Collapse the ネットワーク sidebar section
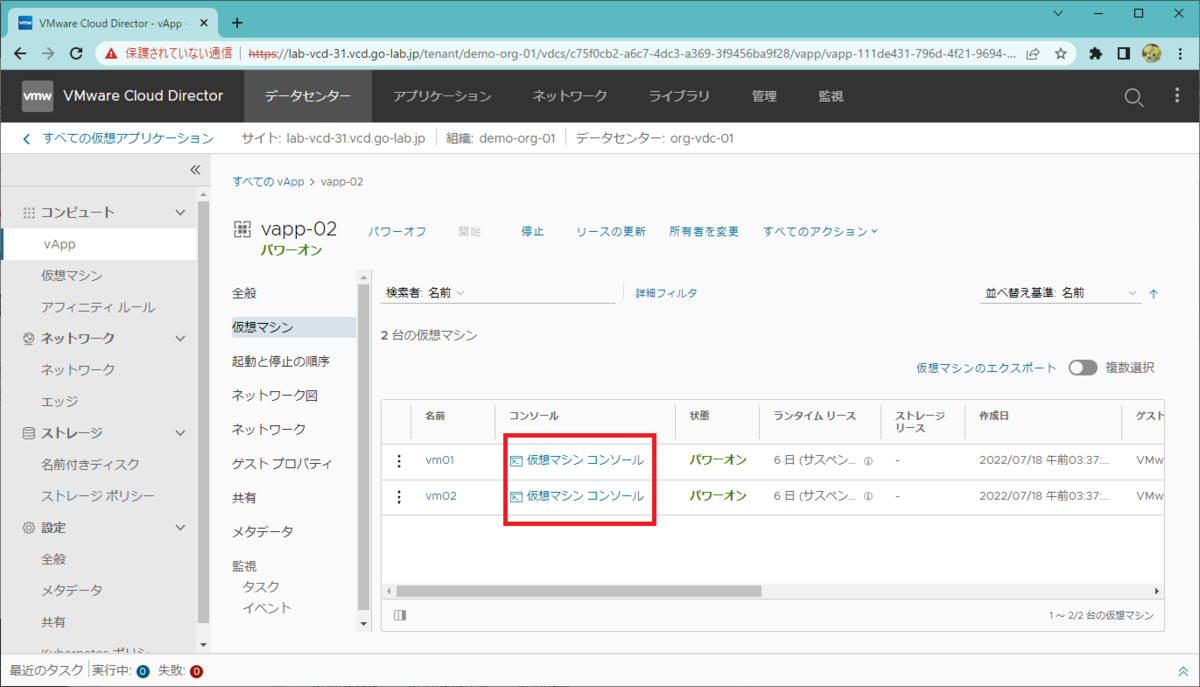Viewport: 1200px width, 687px height. (180, 339)
